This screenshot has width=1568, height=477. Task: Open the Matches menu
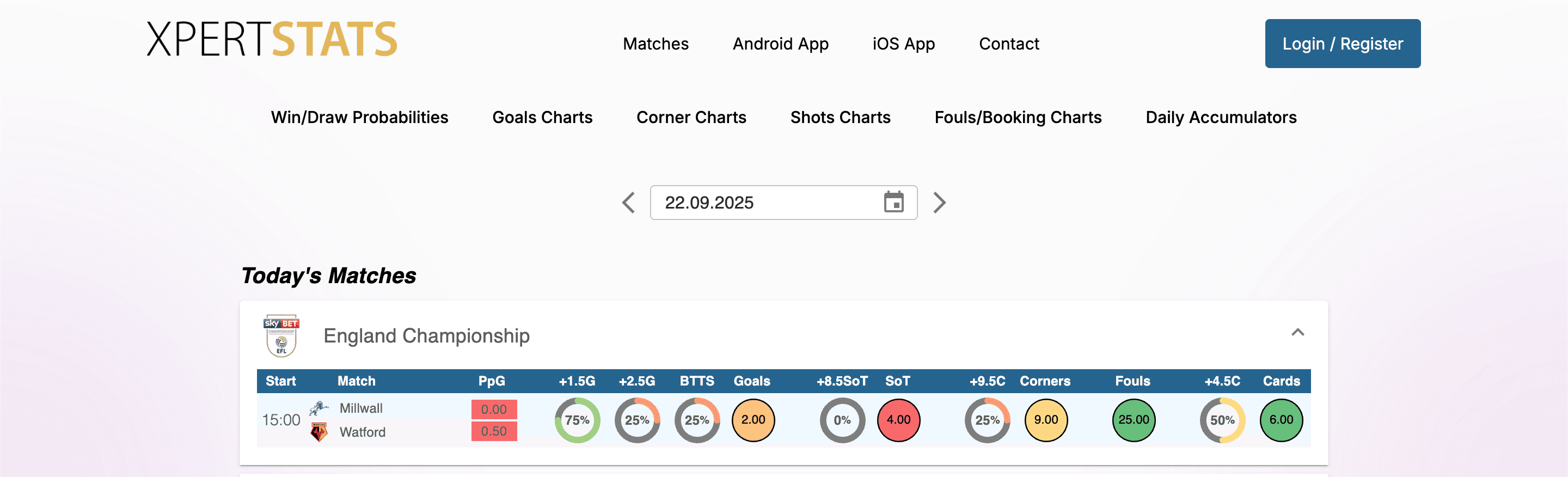(656, 43)
